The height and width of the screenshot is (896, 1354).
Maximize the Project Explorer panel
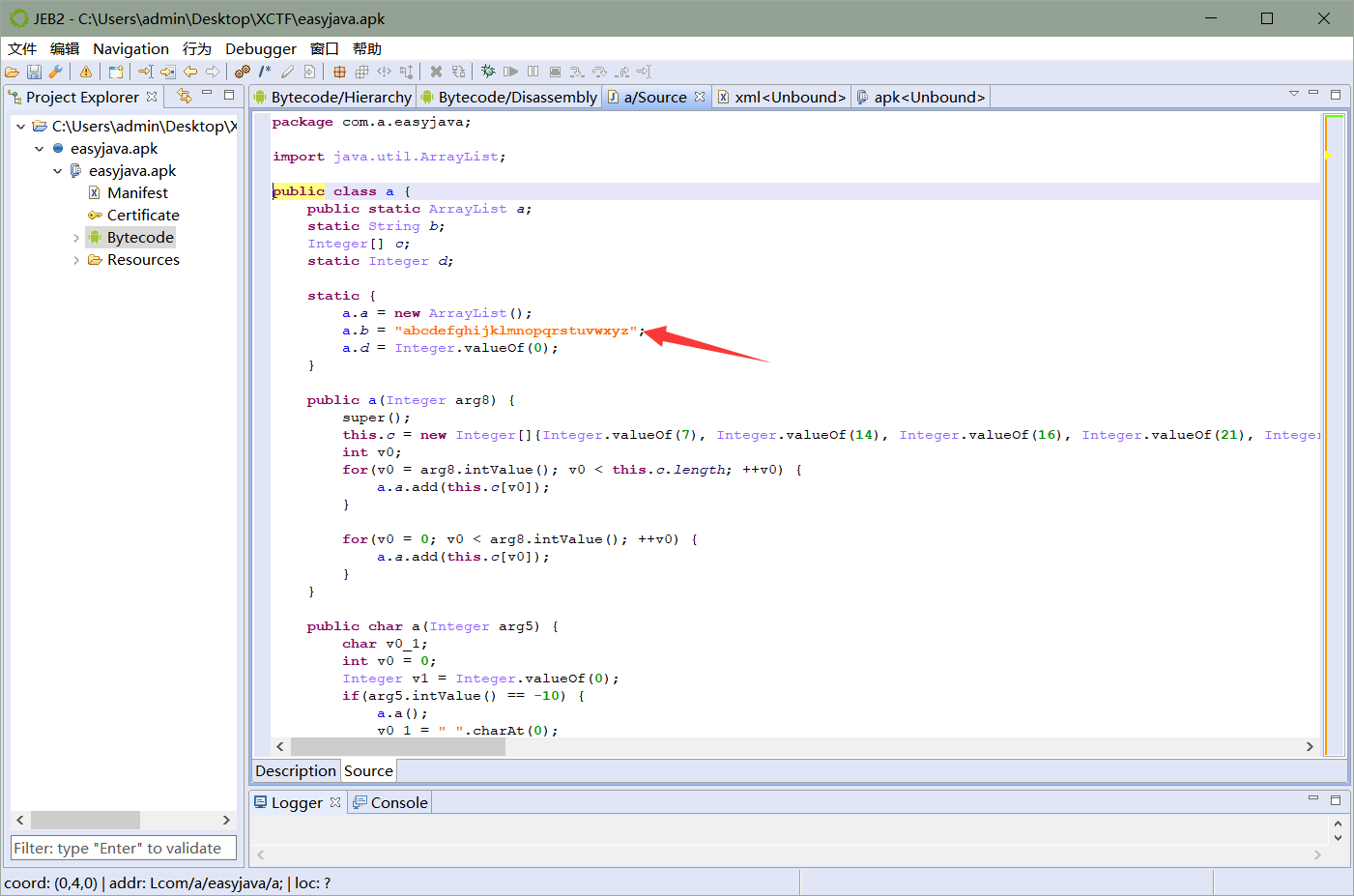(229, 95)
